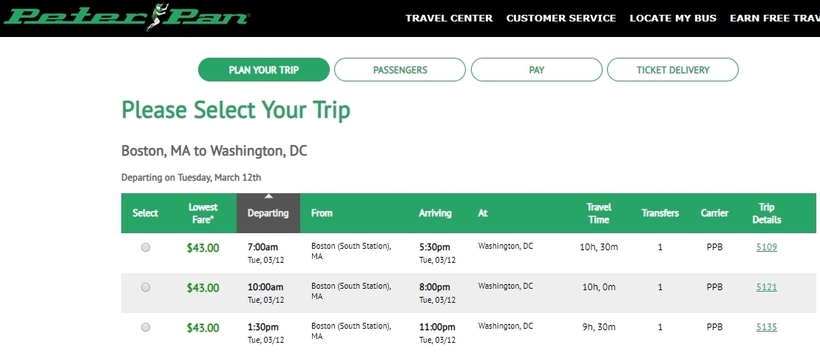Screen dimensions: 820x362
Task: Open trip details link 5121
Action: tap(767, 287)
